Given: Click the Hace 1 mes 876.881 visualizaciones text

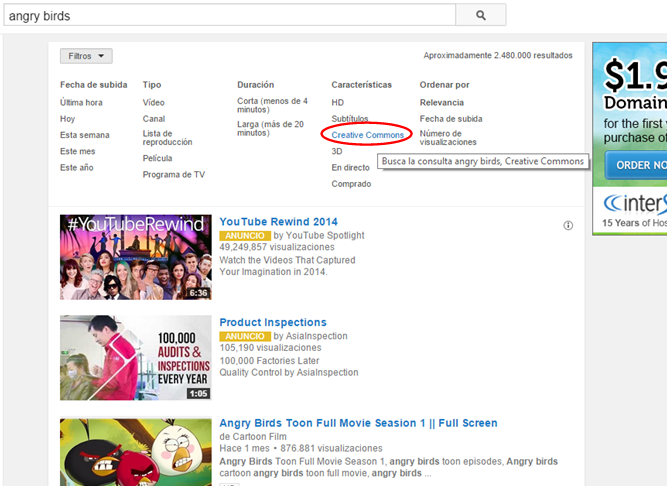Looking at the screenshot, I should (x=301, y=448).
